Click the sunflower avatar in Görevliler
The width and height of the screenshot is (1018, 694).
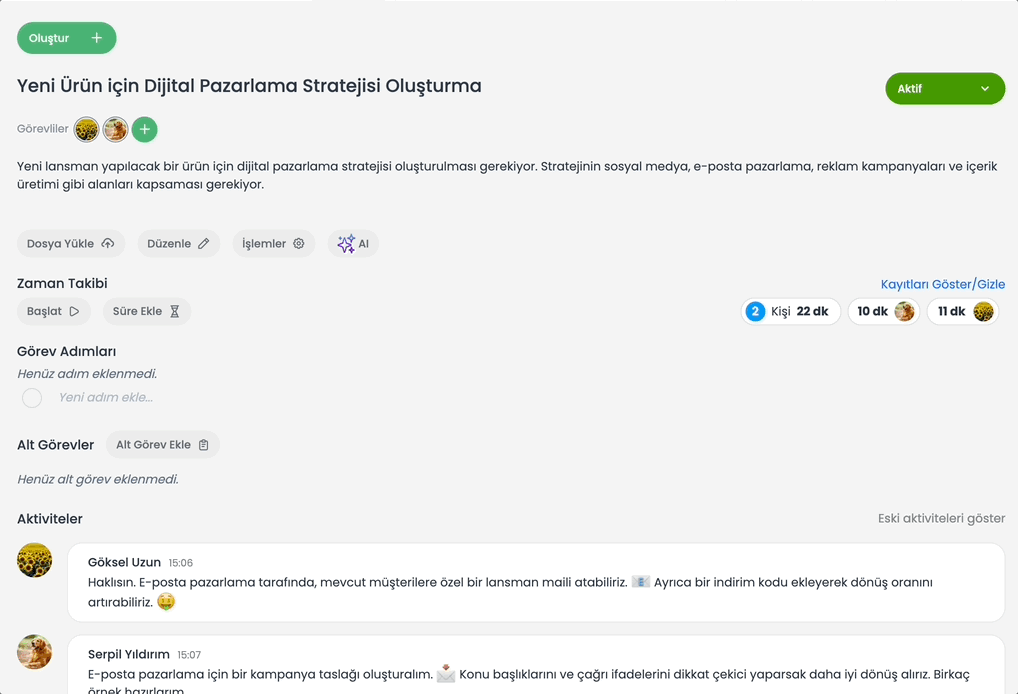pyautogui.click(x=86, y=129)
